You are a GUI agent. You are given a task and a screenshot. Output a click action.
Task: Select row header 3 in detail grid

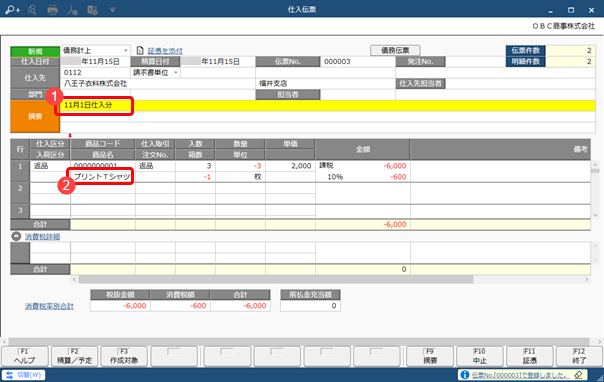coord(20,211)
